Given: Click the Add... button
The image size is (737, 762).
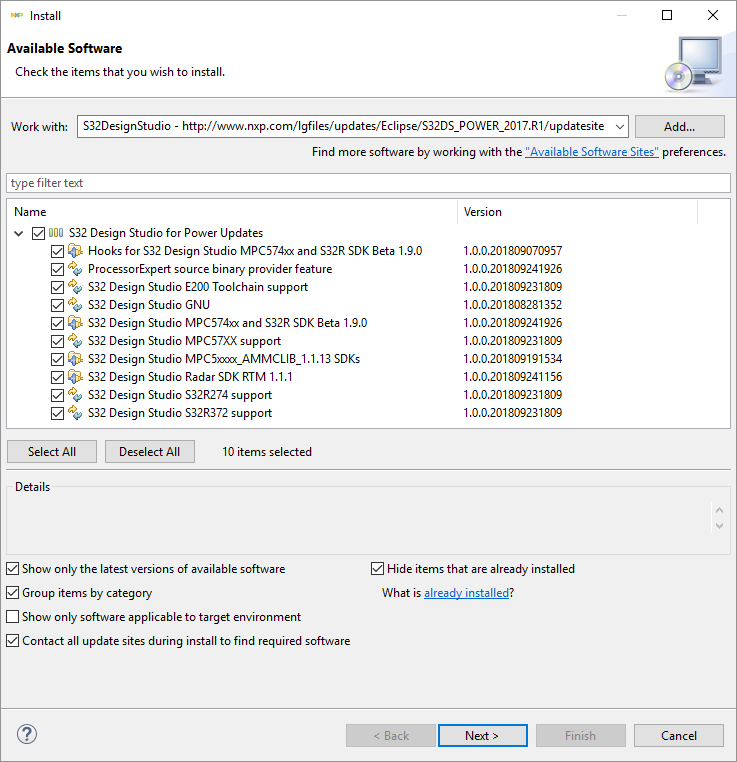Looking at the screenshot, I should (679, 127).
